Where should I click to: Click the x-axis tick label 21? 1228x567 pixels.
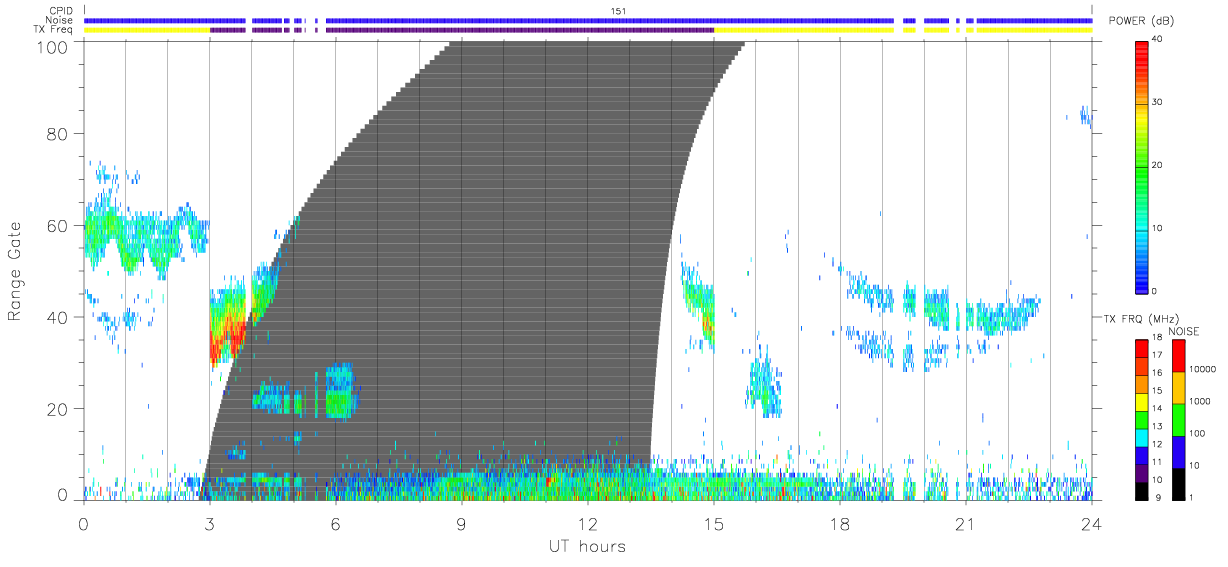pos(966,523)
